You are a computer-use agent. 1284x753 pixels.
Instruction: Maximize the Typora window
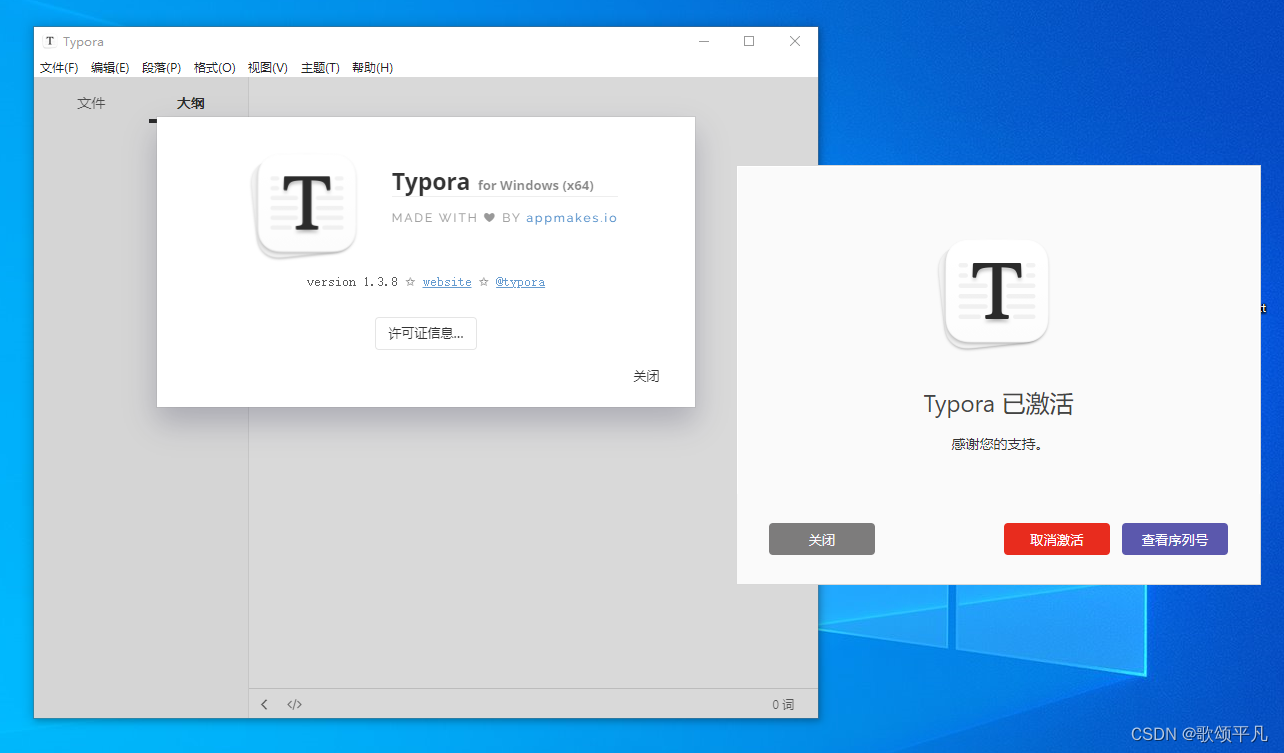pos(749,41)
